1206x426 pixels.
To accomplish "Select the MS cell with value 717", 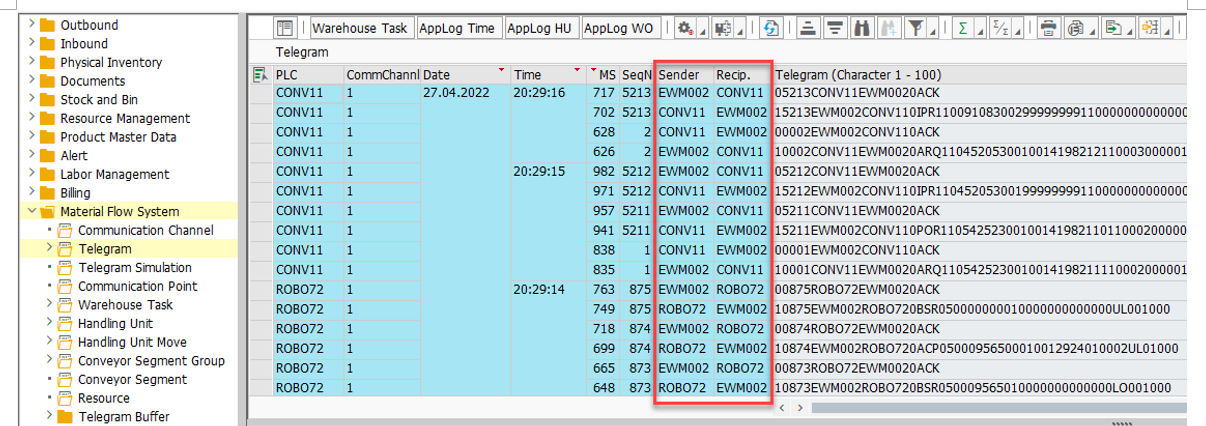I will (603, 93).
